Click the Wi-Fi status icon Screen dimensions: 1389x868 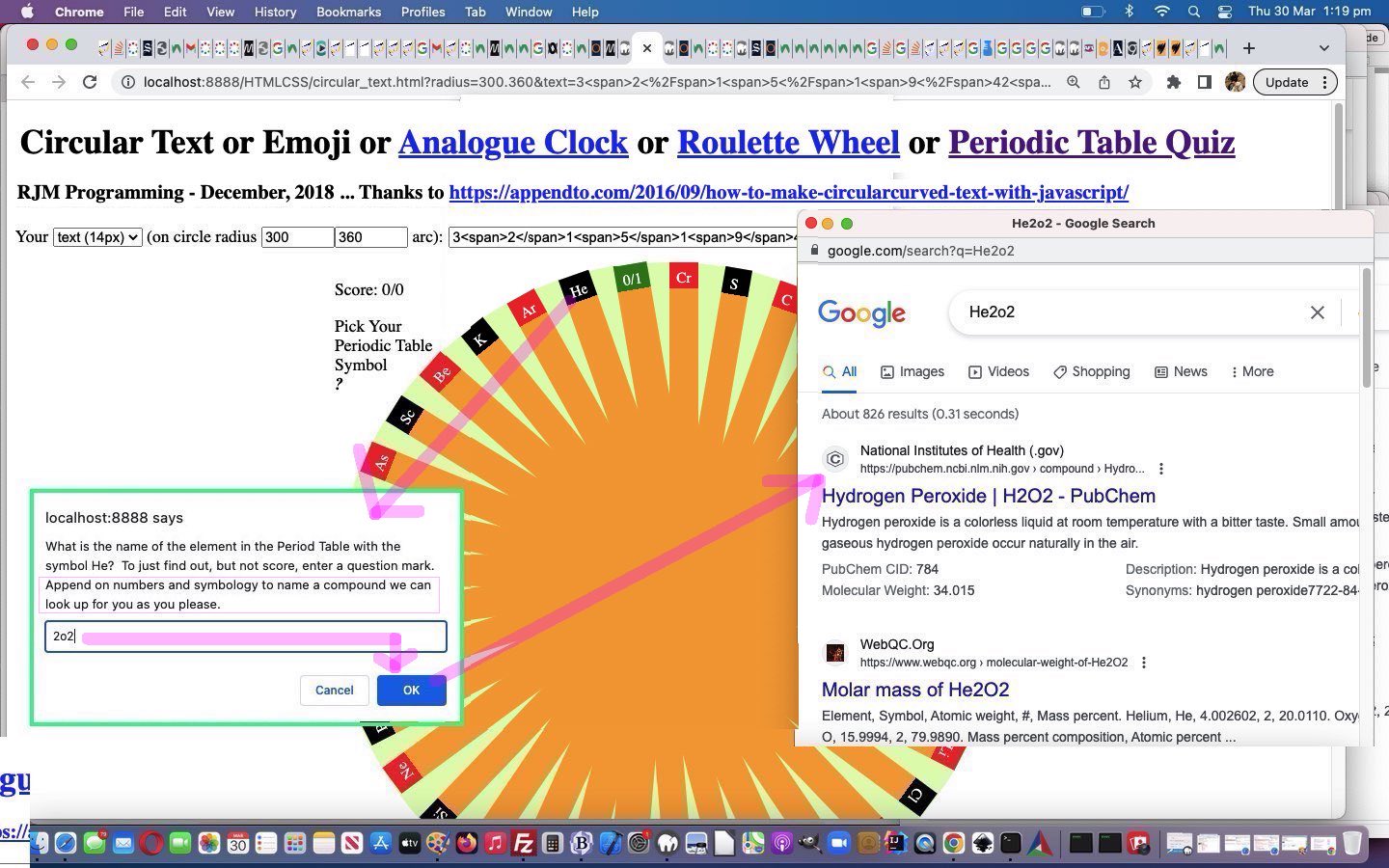point(1162,12)
